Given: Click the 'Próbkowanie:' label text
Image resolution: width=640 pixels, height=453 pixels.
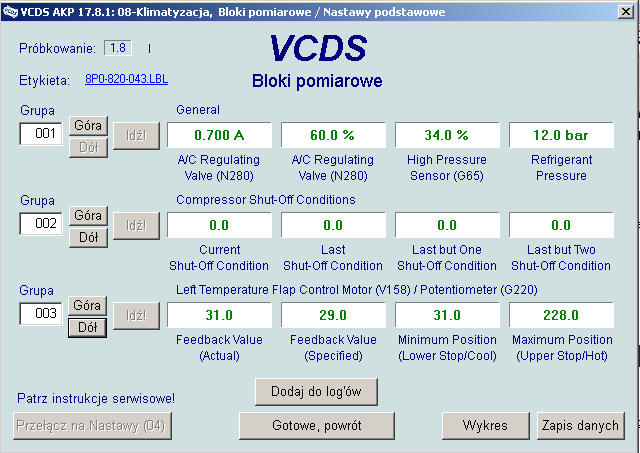Looking at the screenshot, I should coord(57,49).
